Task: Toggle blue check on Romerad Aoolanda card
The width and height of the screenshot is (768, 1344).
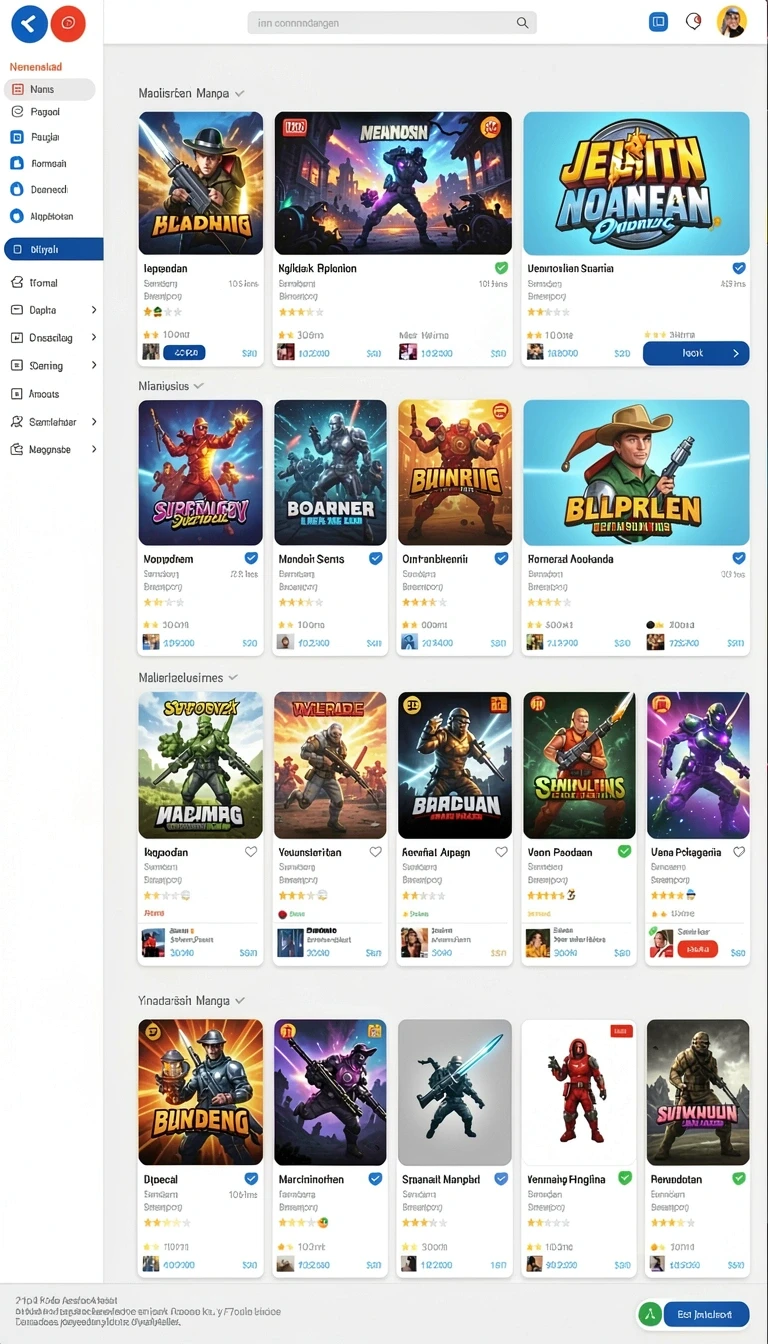Action: pos(739,558)
